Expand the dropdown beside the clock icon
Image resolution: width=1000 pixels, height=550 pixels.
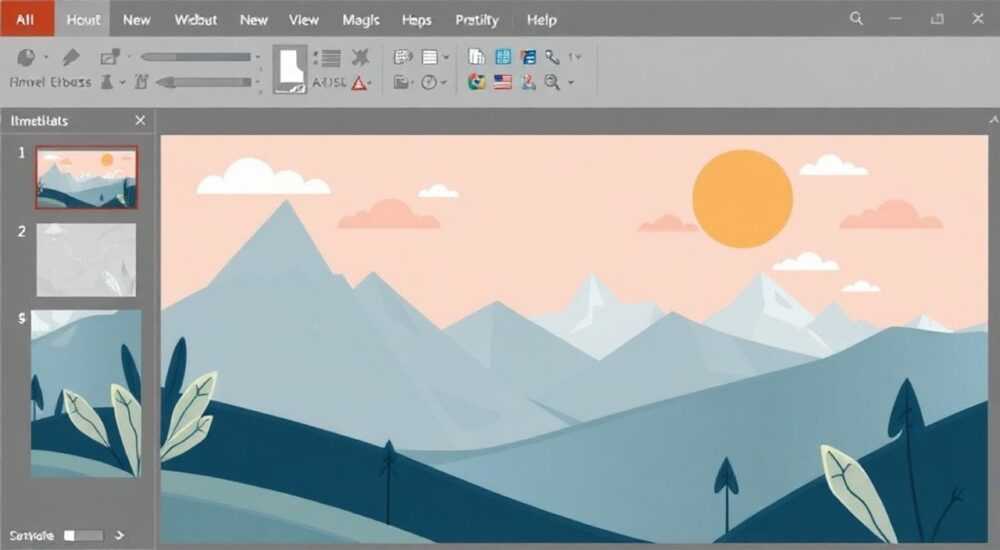click(x=443, y=82)
